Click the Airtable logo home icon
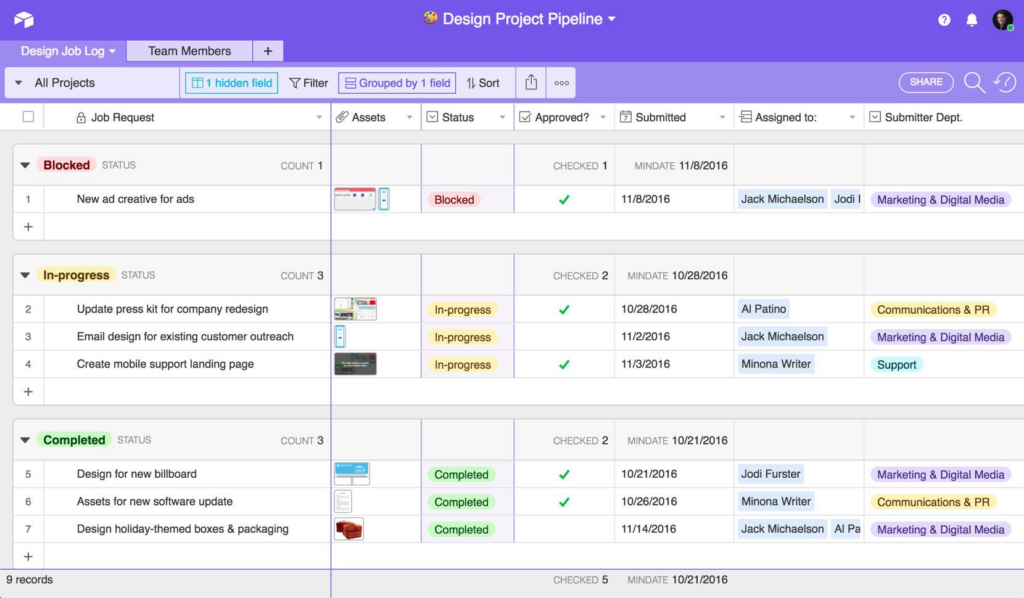This screenshot has width=1024, height=598. tap(24, 20)
